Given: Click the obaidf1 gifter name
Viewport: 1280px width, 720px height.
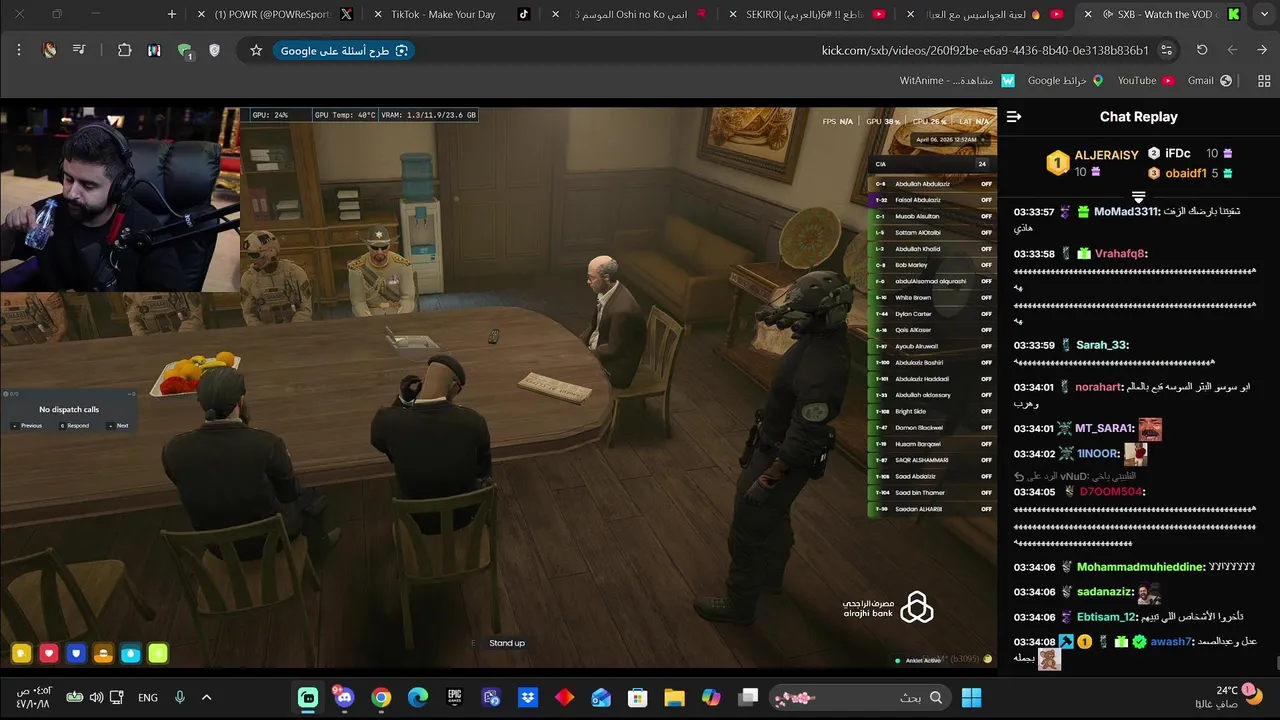Looking at the screenshot, I should pos(1186,173).
